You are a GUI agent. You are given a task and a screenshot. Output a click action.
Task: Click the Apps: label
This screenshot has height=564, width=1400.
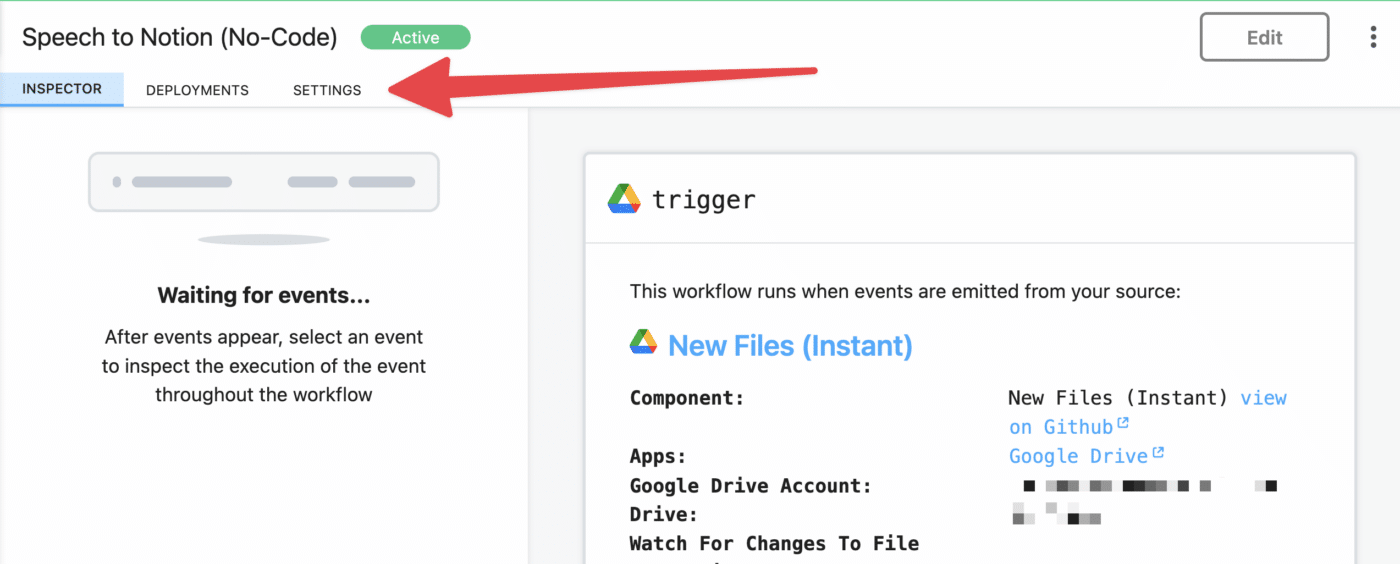click(x=658, y=457)
